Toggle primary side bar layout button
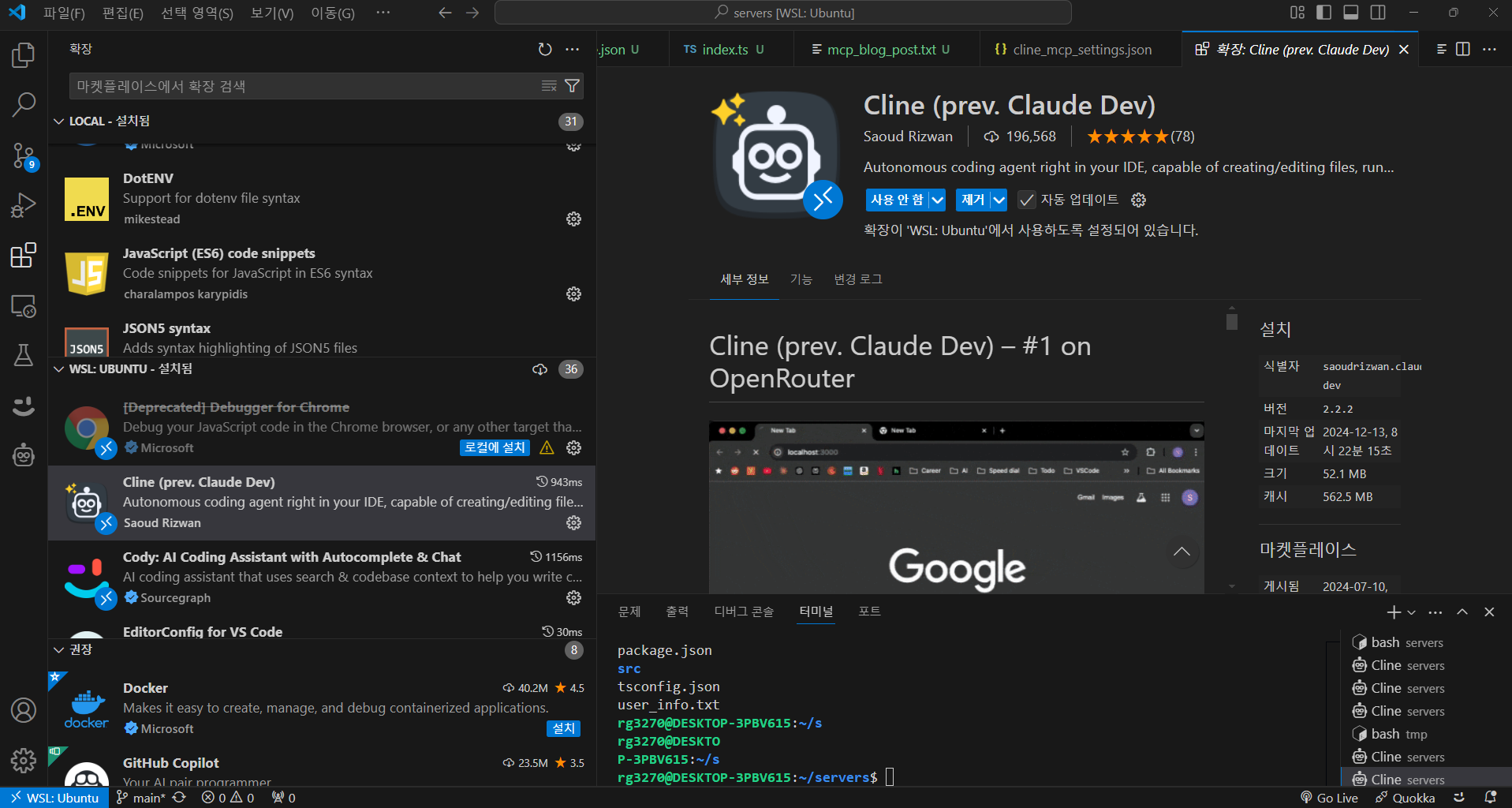Viewport: 1512px width, 808px height. [x=1324, y=13]
